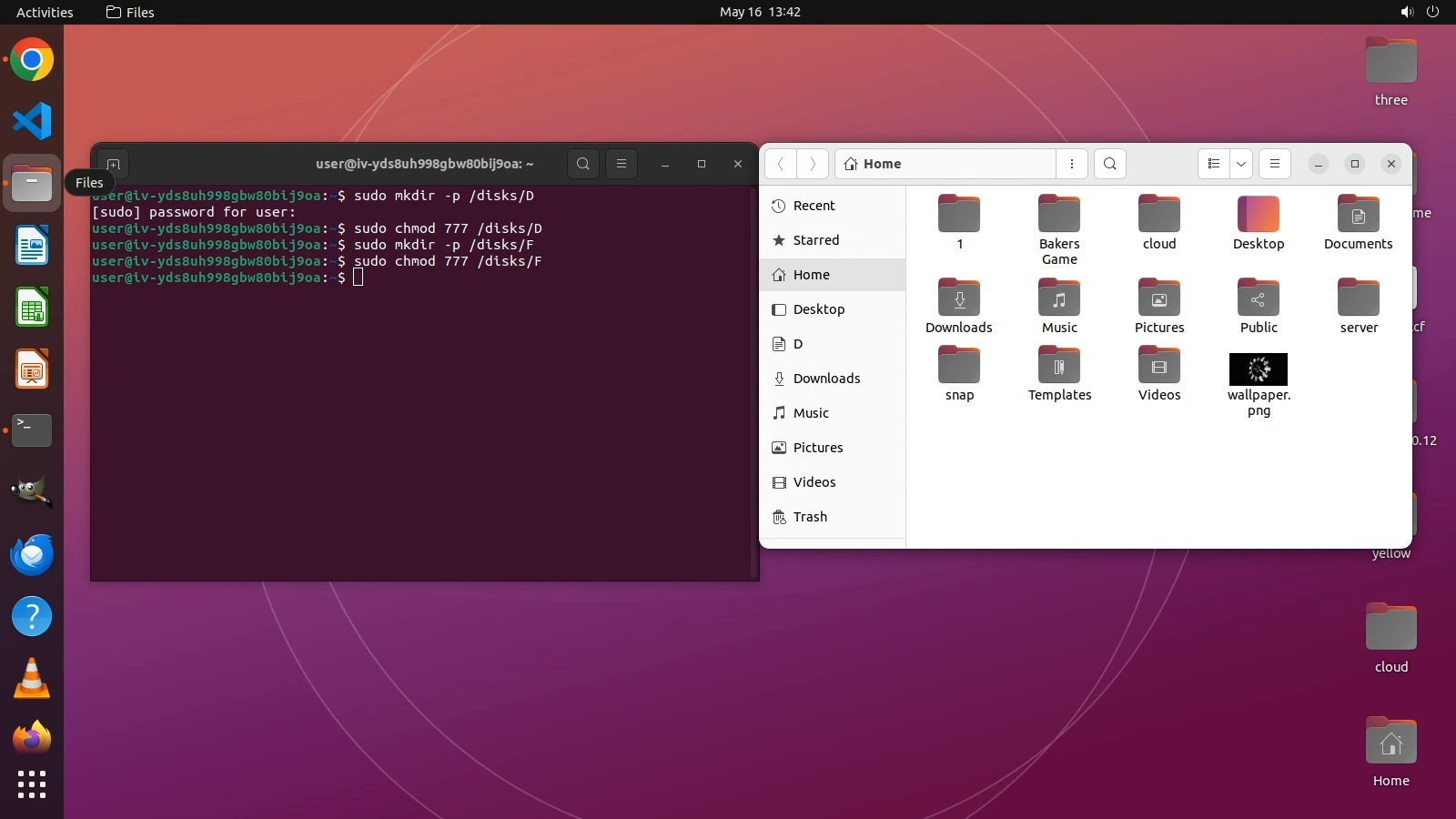1456x819 pixels.
Task: Open Thunderbird mail from the dock
Action: click(32, 554)
